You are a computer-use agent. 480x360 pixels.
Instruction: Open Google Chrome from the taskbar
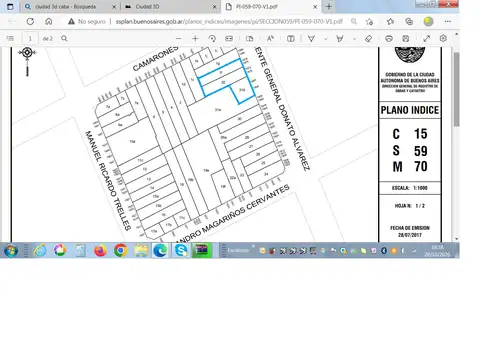pos(120,250)
